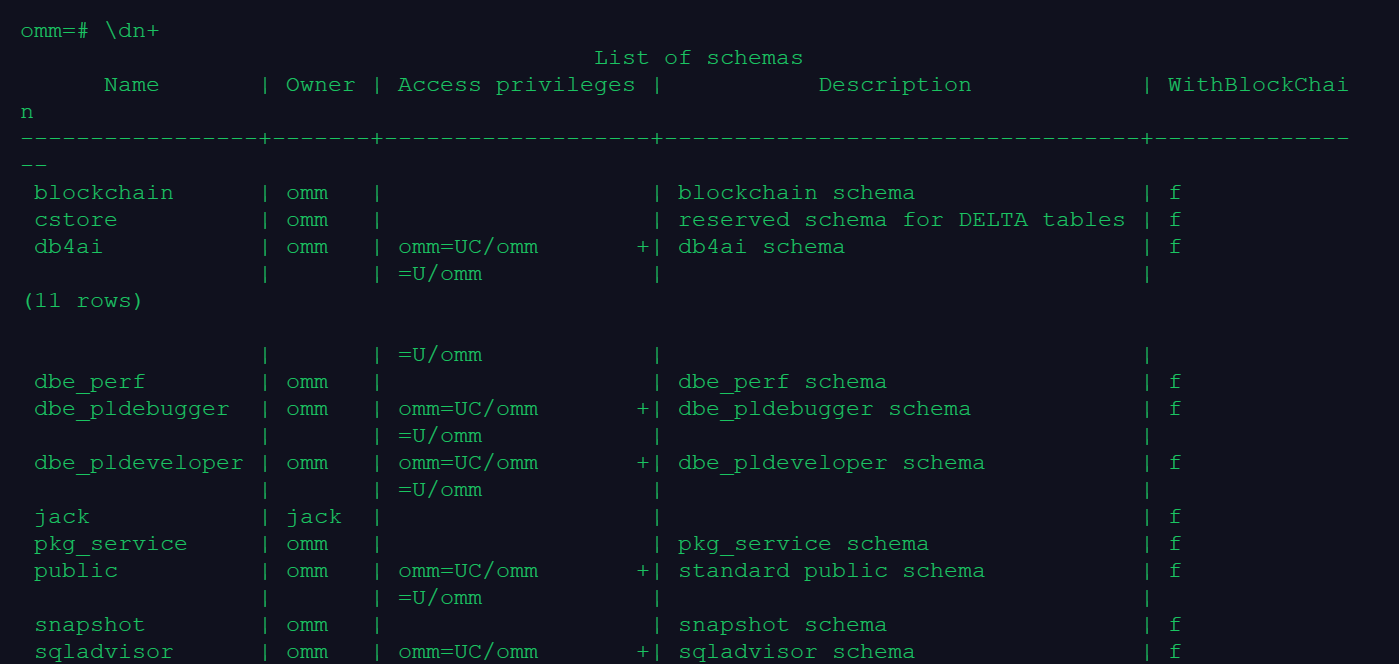This screenshot has width=1399, height=664.
Task: Click the Owner column header
Action: pos(320,85)
